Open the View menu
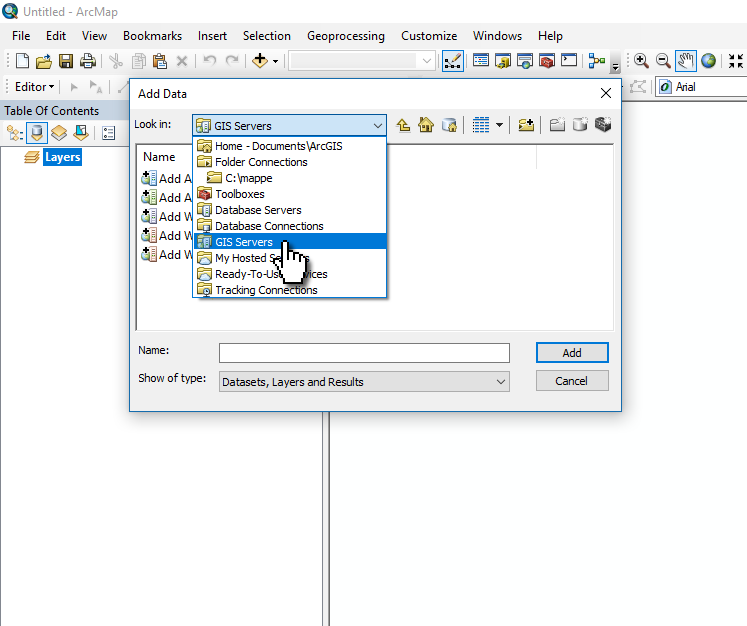 (94, 36)
